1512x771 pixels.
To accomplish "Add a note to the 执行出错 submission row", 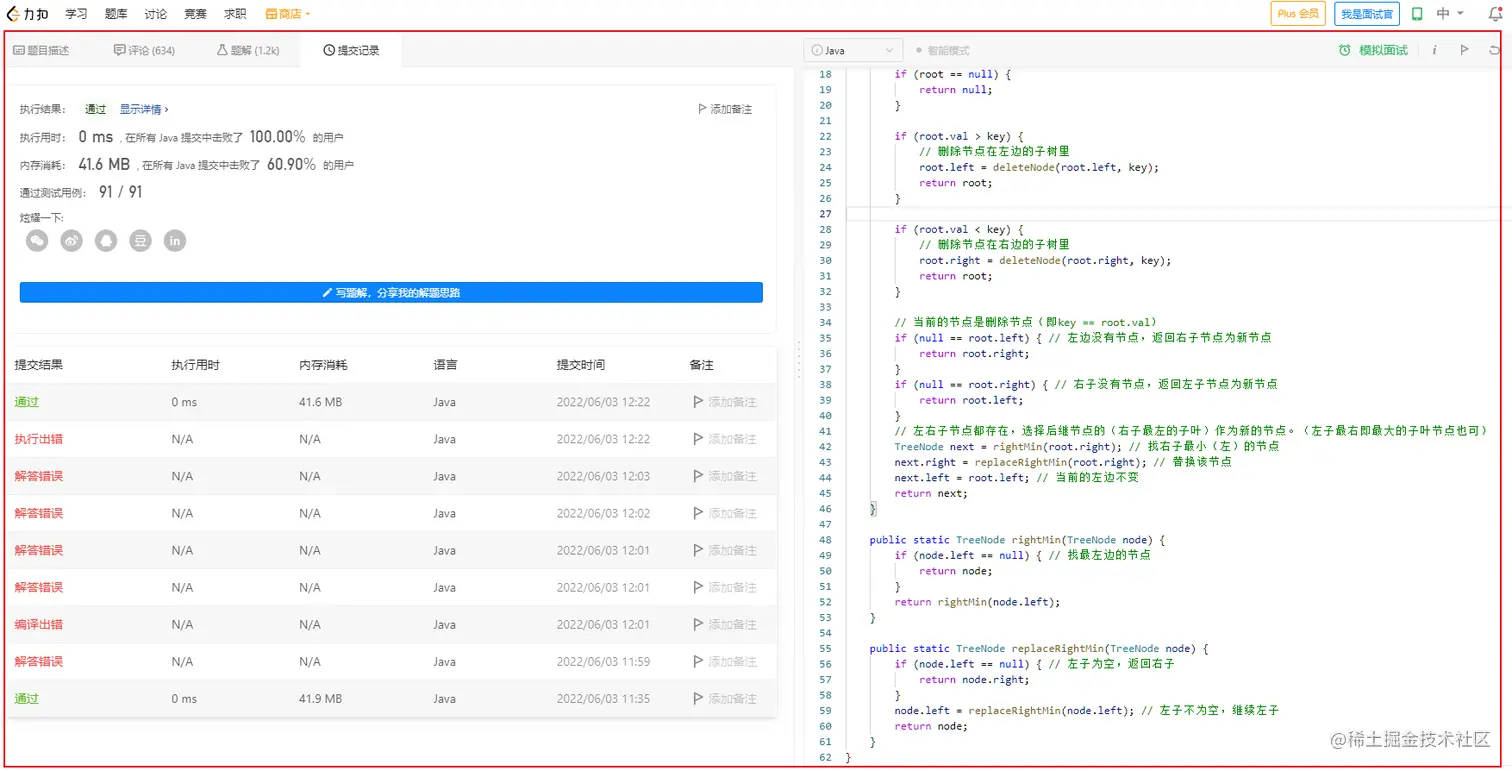I will coord(725,439).
